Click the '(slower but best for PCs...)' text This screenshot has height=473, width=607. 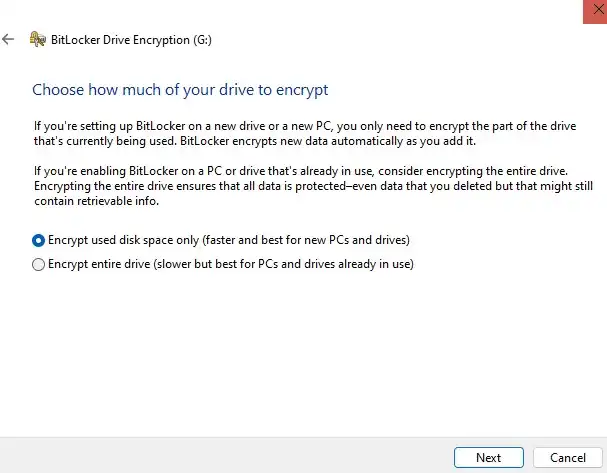pyautogui.click(x=283, y=264)
